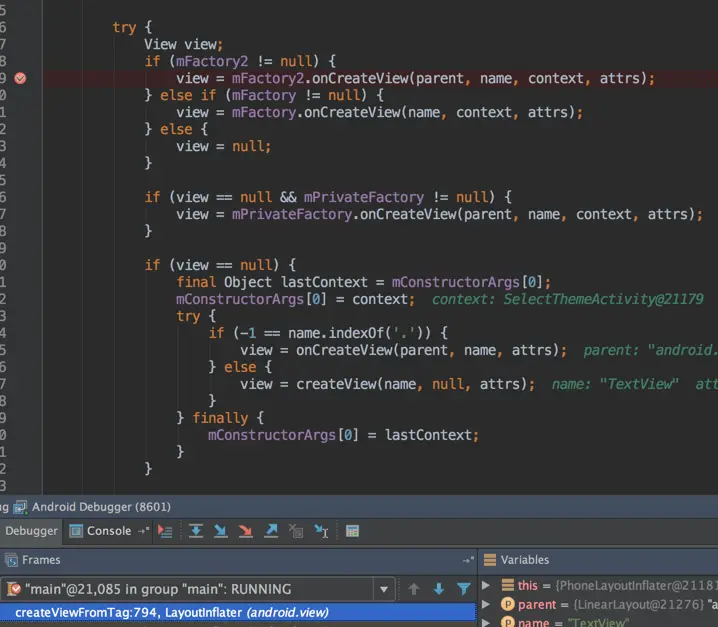Image resolution: width=718 pixels, height=627 pixels.
Task: Click the 'context: SelectThemeActivity@21179' inline hint
Action: pyautogui.click(x=567, y=299)
